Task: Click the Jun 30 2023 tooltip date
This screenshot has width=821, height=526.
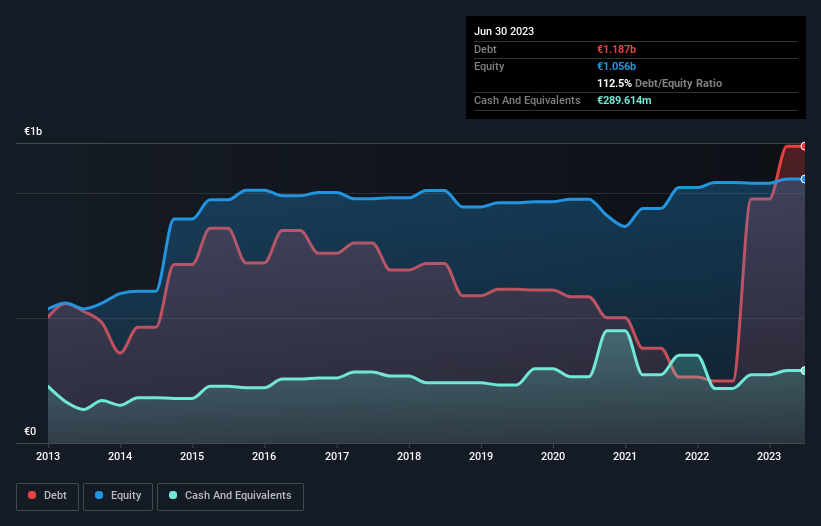Action: 504,31
